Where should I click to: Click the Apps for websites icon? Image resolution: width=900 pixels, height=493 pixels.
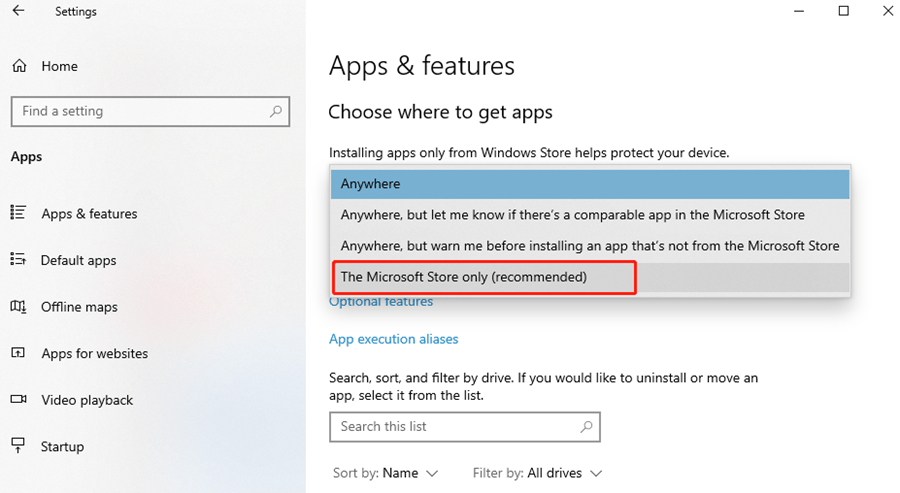(18, 353)
